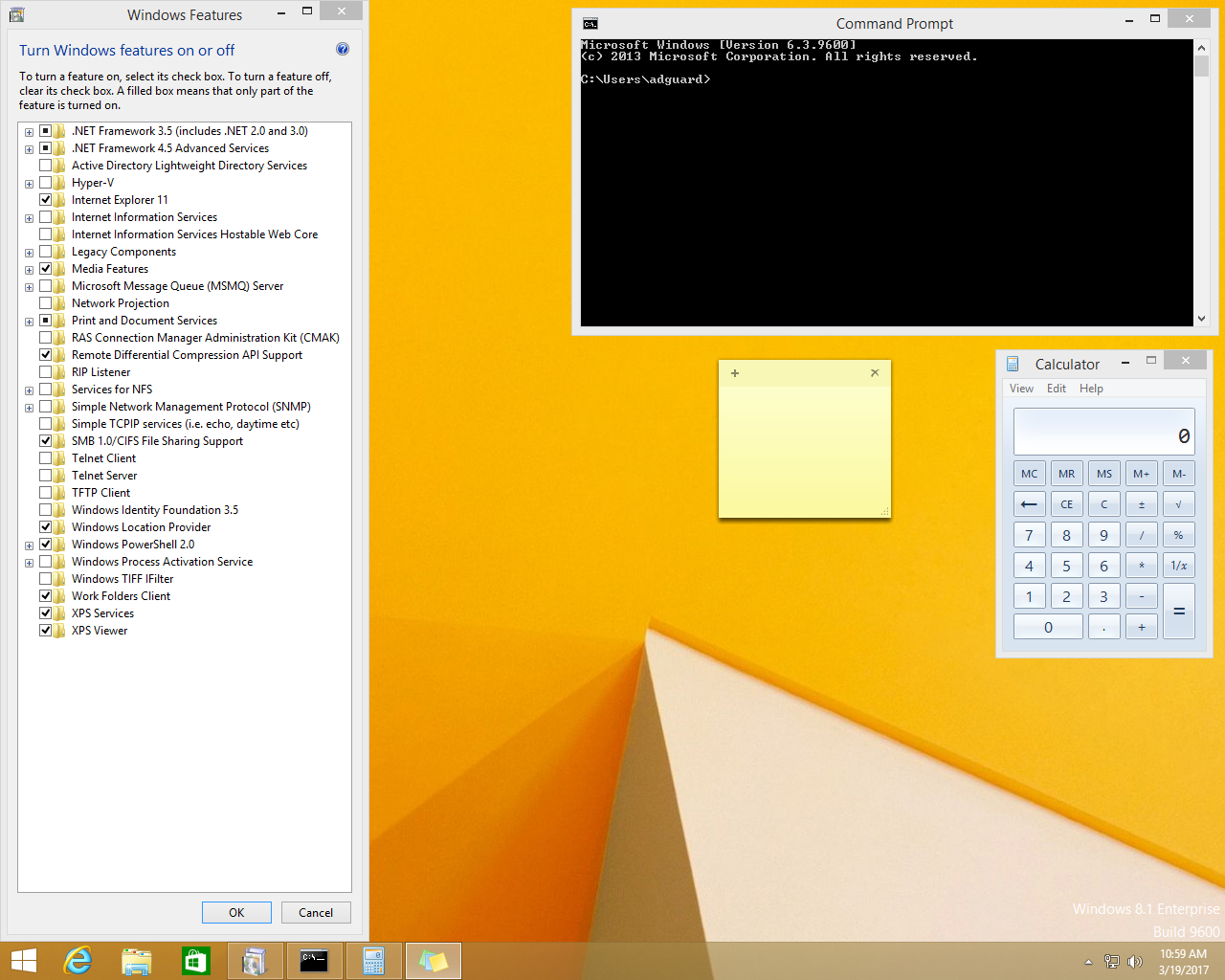
Task: Click Command Prompt scroll up arrow
Action: 1201,46
